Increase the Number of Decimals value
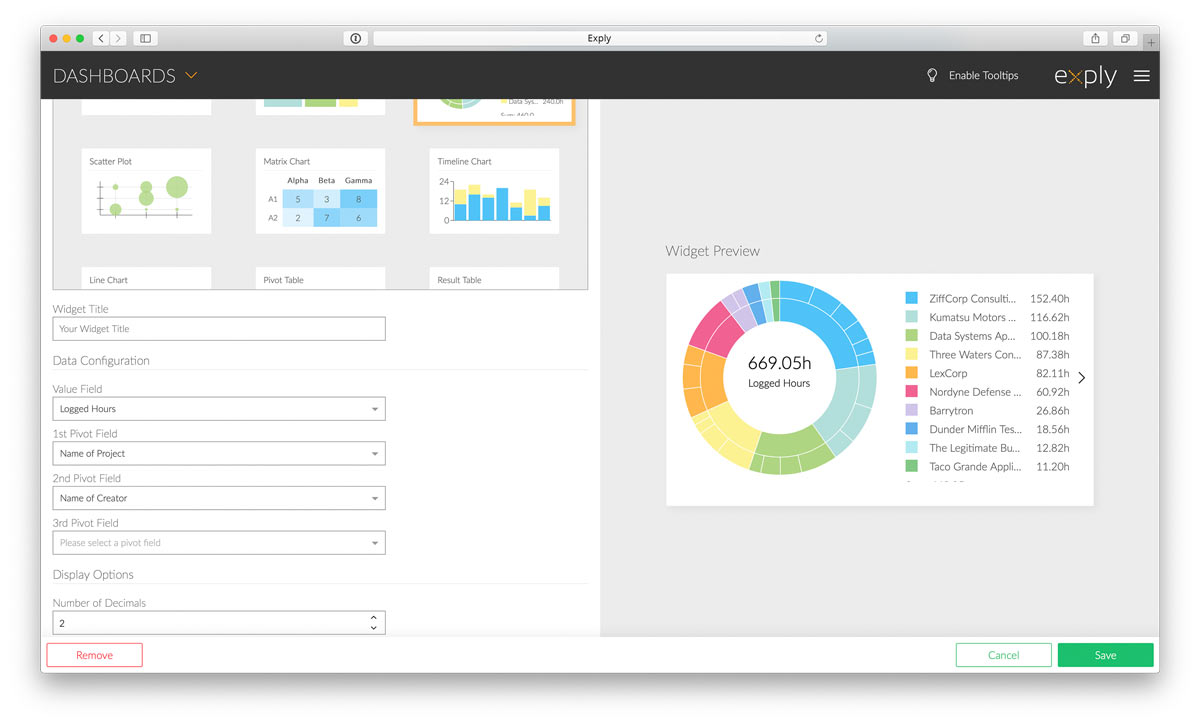This screenshot has height=722, width=1200. tap(374, 618)
